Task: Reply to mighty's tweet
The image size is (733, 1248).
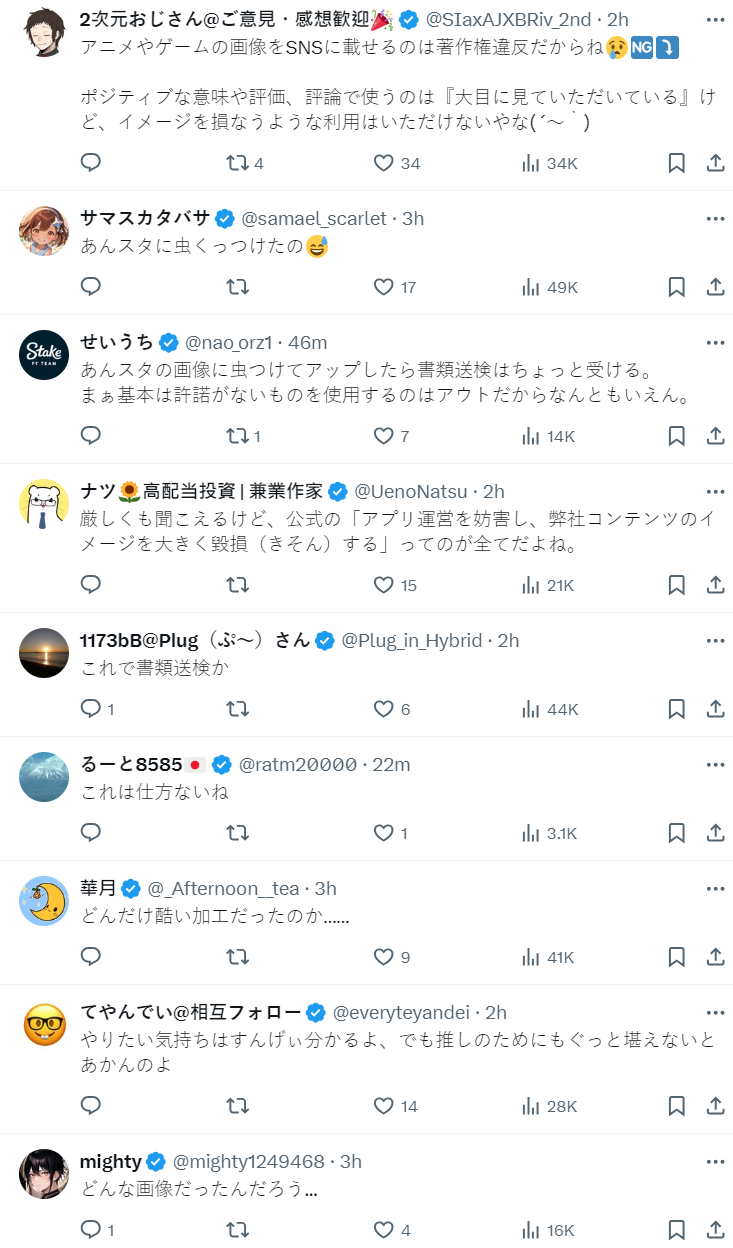Action: [x=91, y=1230]
